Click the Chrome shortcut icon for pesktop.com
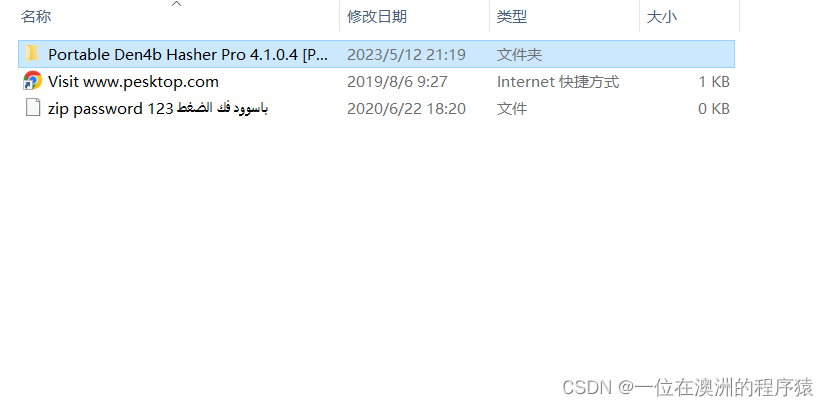The width and height of the screenshot is (829, 406). point(32,81)
